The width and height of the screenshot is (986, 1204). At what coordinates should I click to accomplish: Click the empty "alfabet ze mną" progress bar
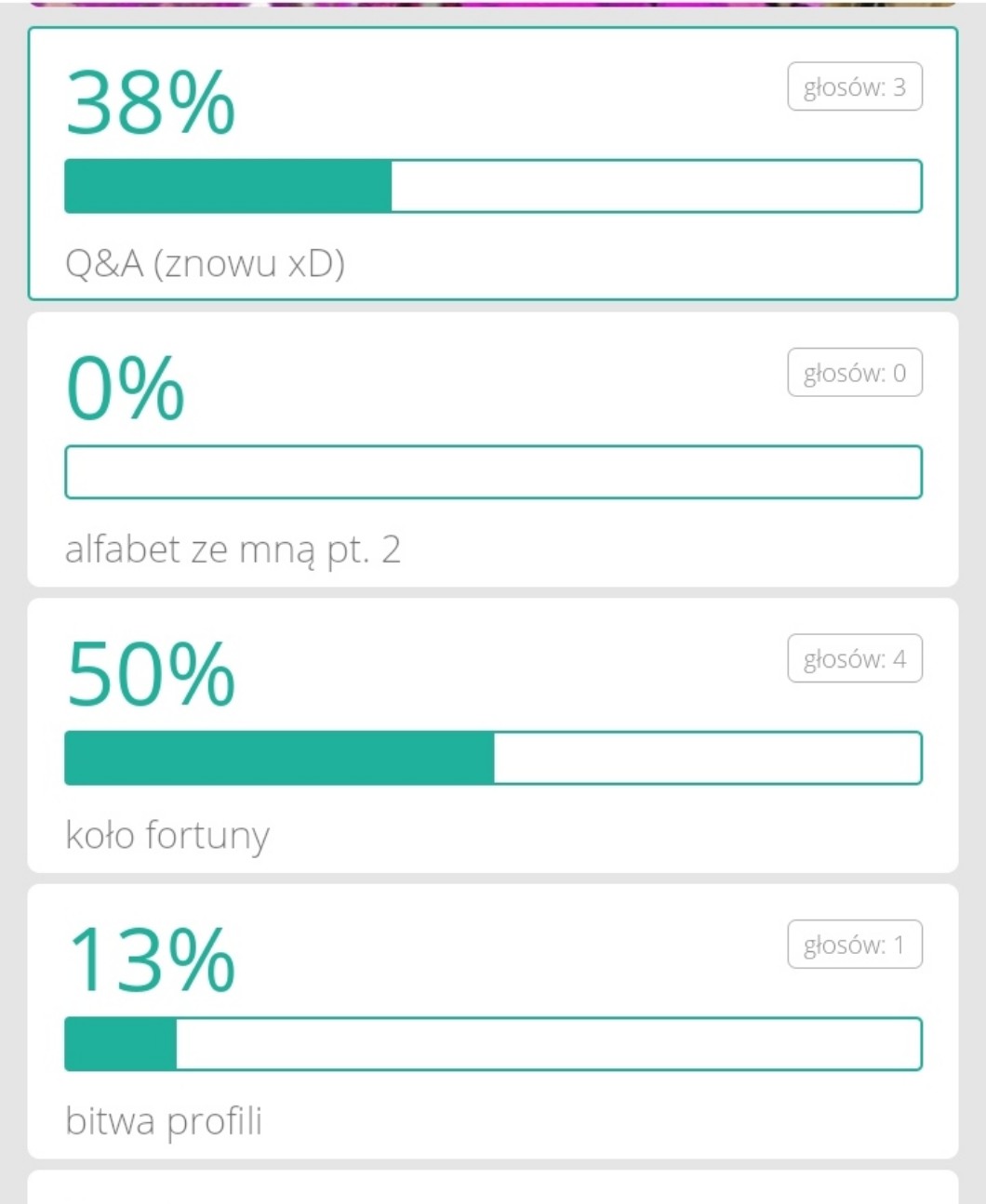tap(493, 472)
